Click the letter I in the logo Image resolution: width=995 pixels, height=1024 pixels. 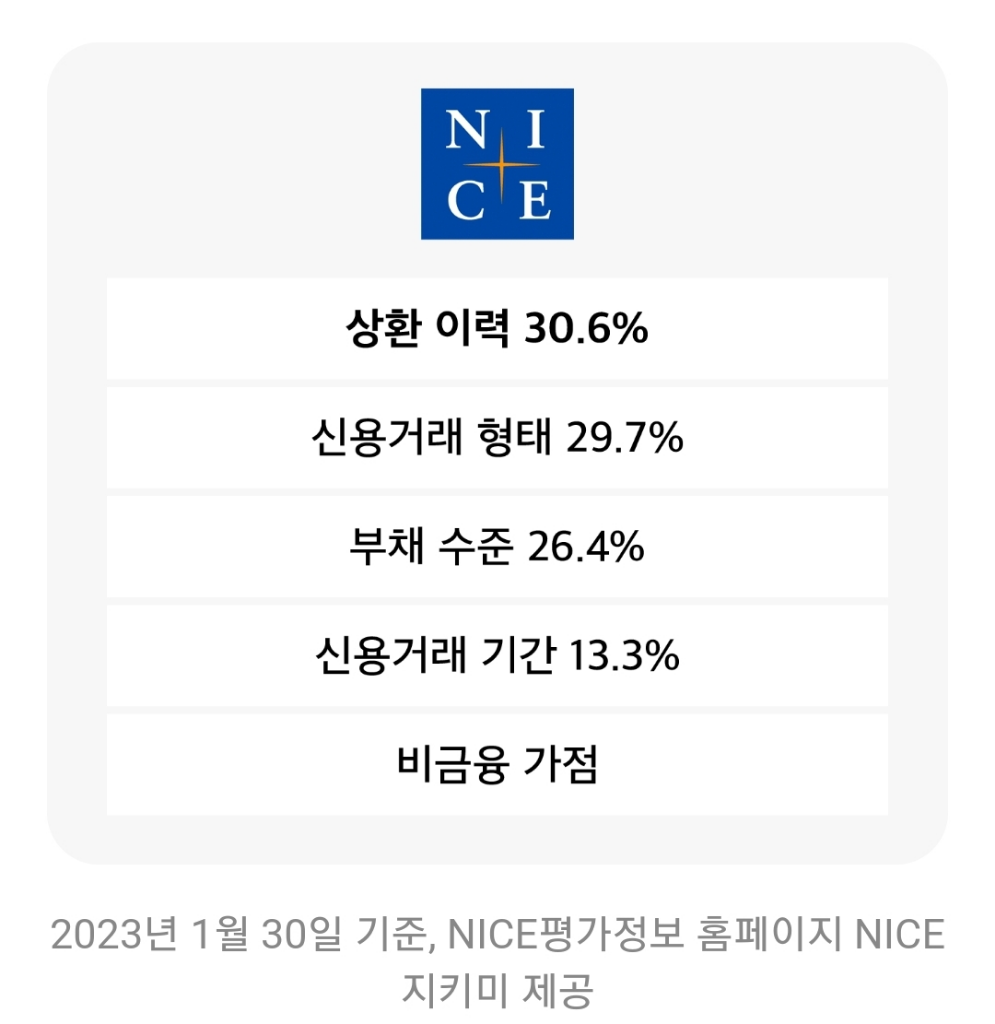535,129
